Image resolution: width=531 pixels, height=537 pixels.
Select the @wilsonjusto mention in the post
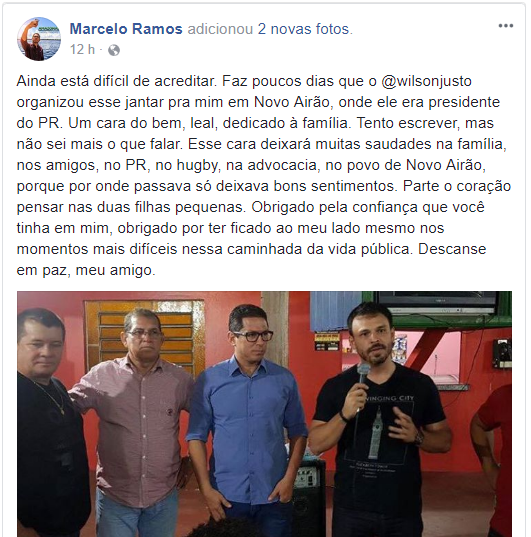coord(427,81)
